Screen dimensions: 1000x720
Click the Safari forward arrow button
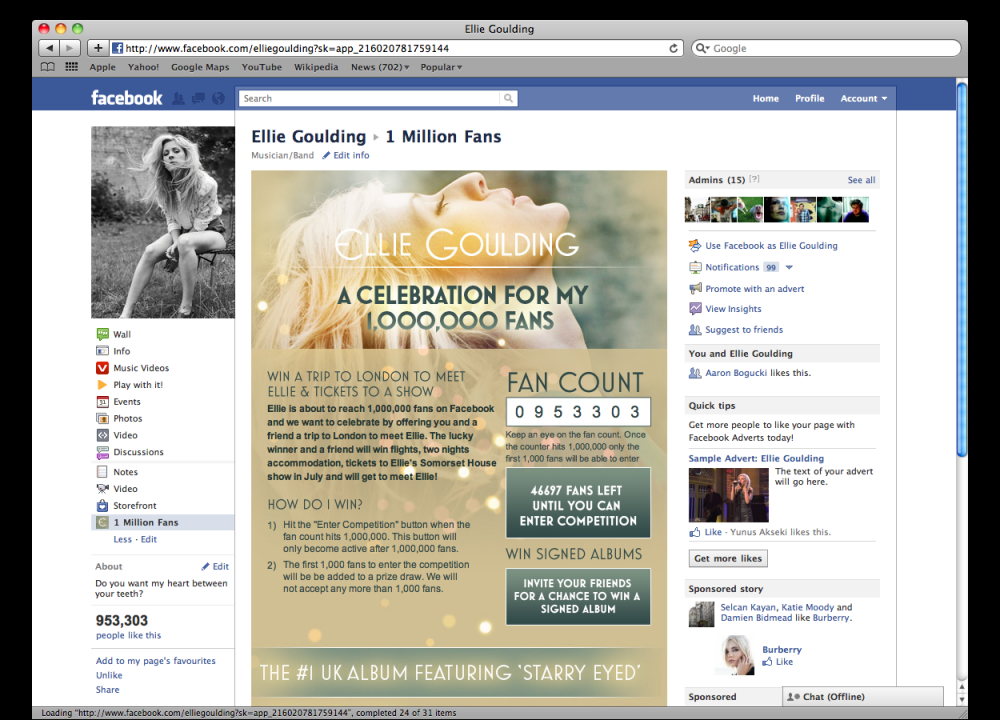coord(70,48)
